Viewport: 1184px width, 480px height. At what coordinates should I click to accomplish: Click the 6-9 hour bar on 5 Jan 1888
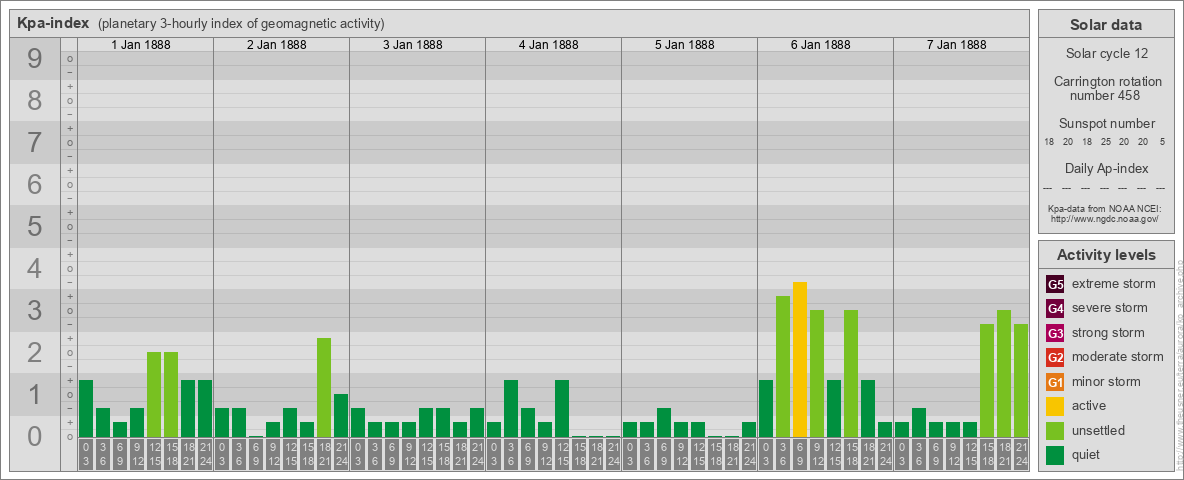point(664,423)
